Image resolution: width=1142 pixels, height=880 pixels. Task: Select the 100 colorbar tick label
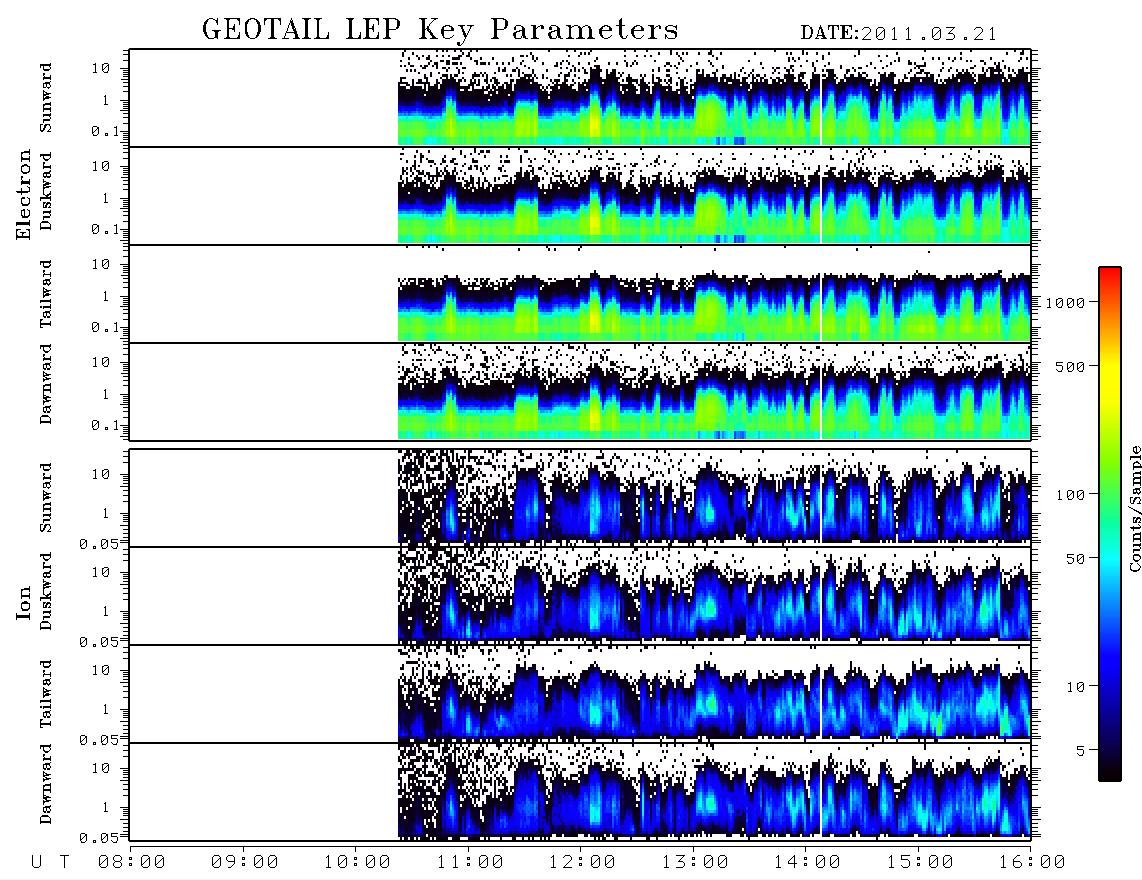pos(1070,495)
